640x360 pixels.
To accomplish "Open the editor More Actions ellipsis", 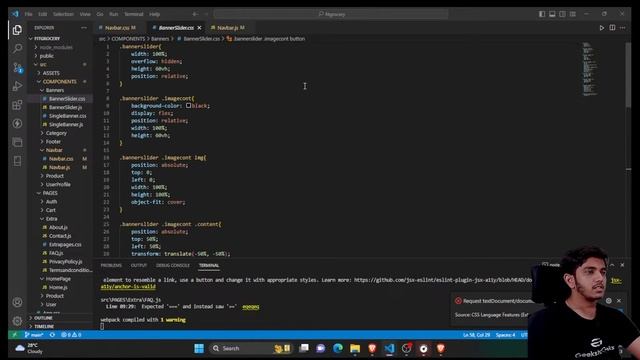I will tap(622, 28).
